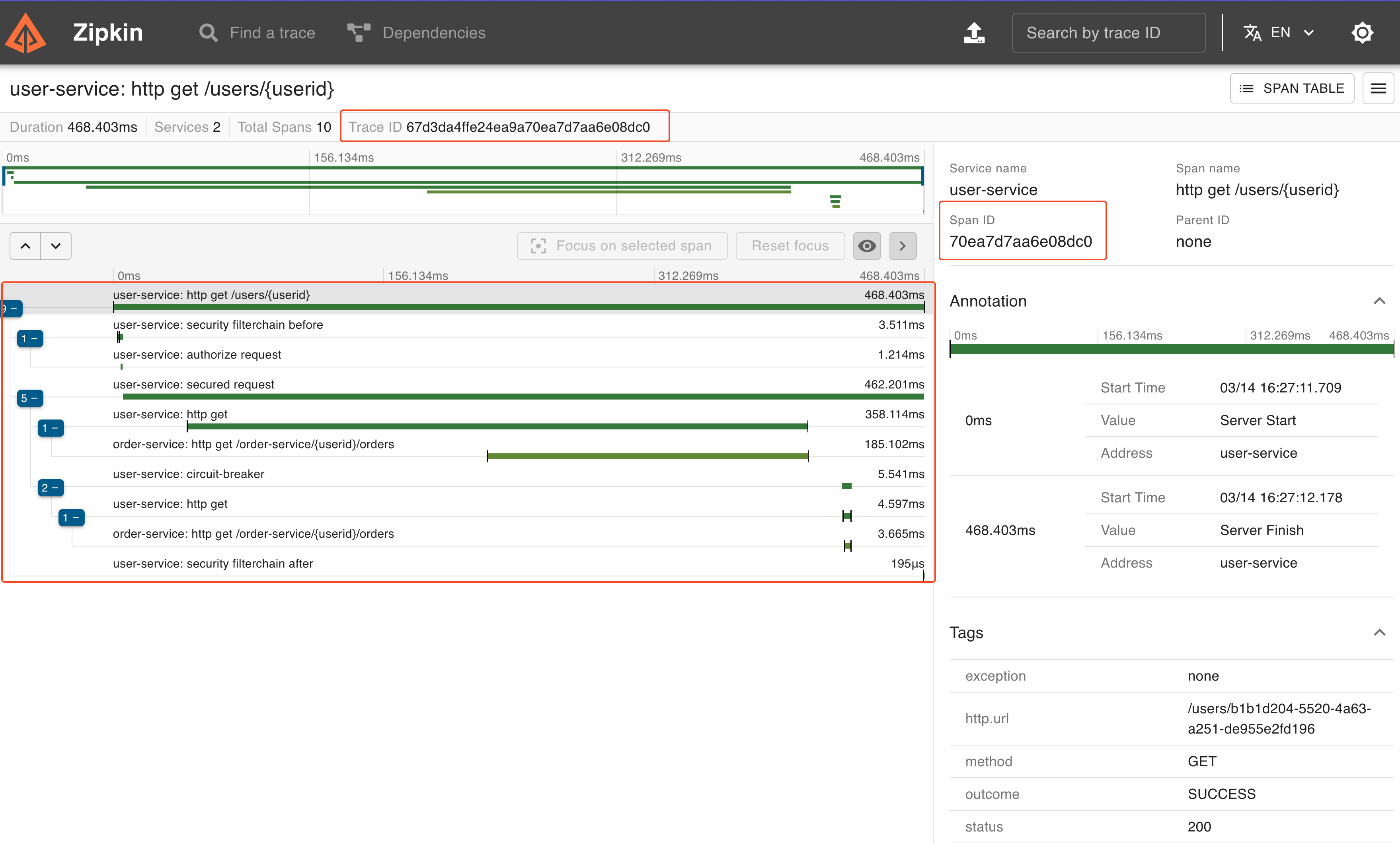Collapse the Annotation section chevron
1400x843 pixels.
[1379, 301]
